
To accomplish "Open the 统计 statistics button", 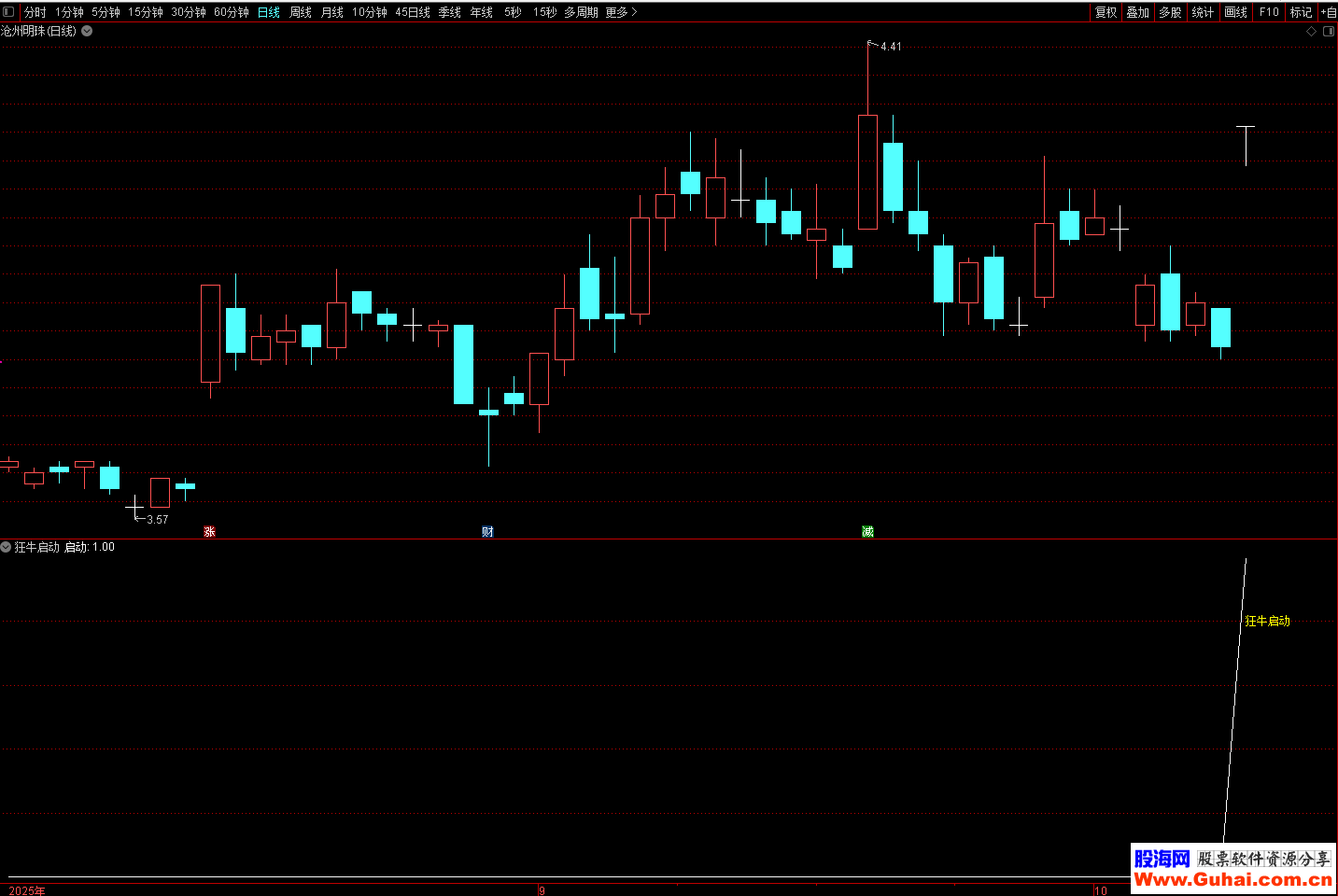I will [1203, 12].
